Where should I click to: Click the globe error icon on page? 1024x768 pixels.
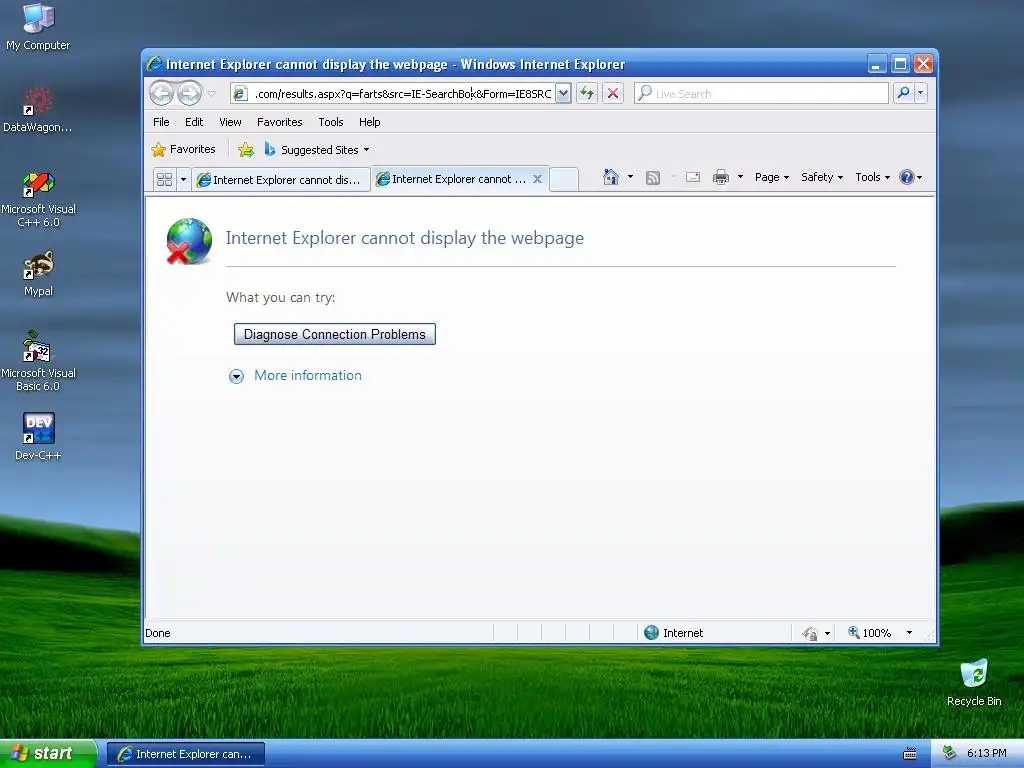coord(189,241)
